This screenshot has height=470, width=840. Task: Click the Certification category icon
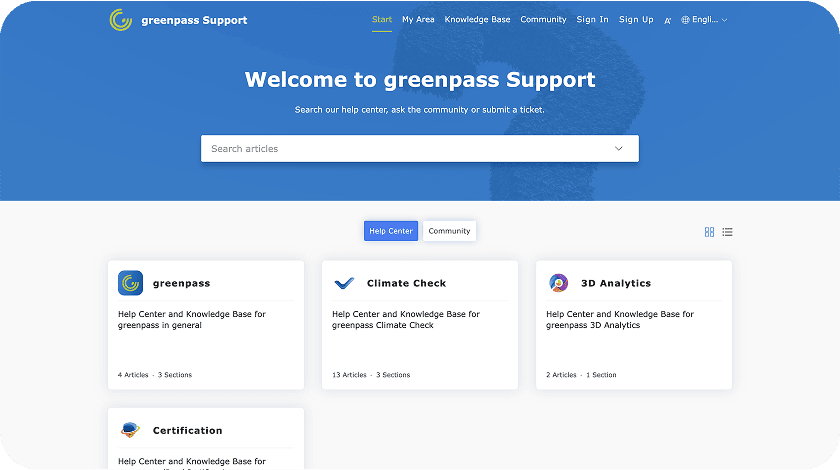pyautogui.click(x=130, y=430)
